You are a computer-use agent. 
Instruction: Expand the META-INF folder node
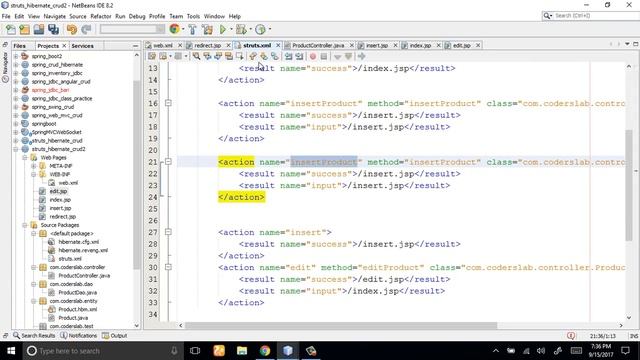click(34, 166)
